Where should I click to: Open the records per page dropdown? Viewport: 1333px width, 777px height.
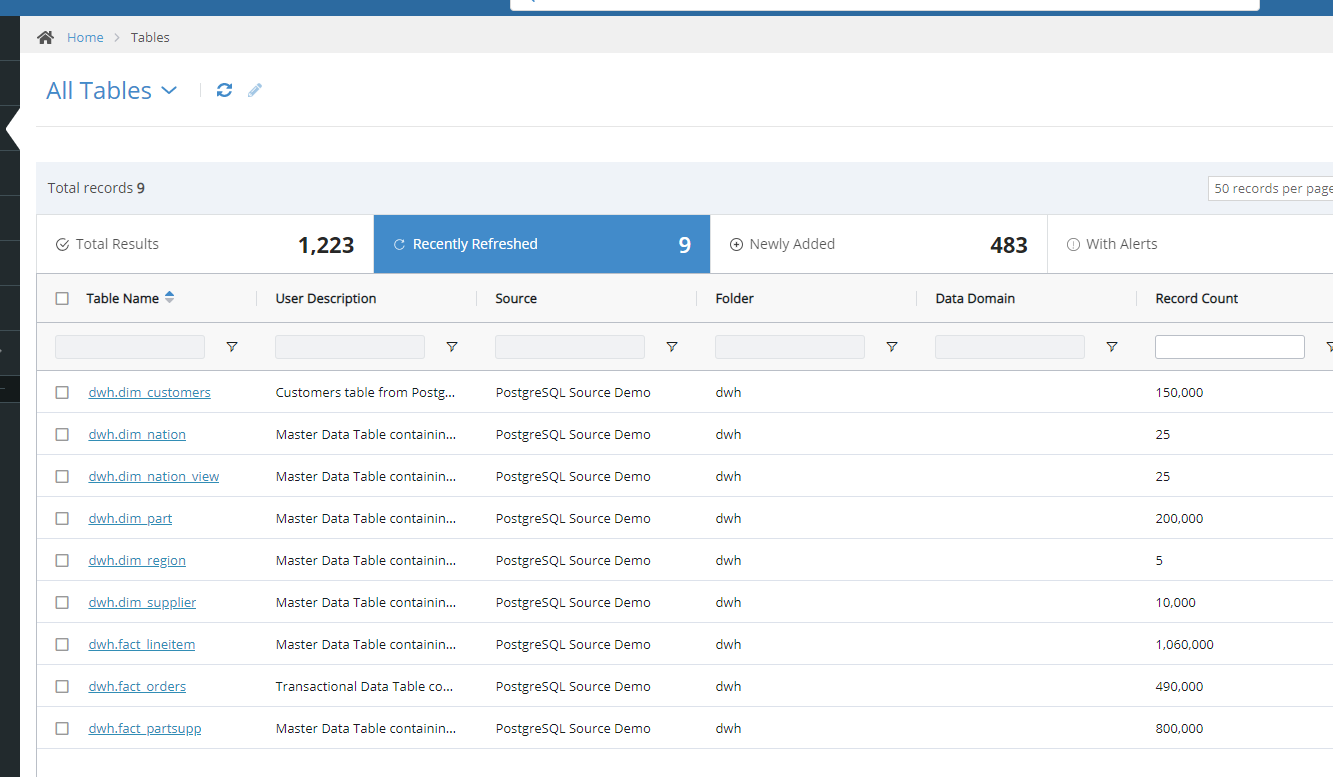tap(1270, 188)
